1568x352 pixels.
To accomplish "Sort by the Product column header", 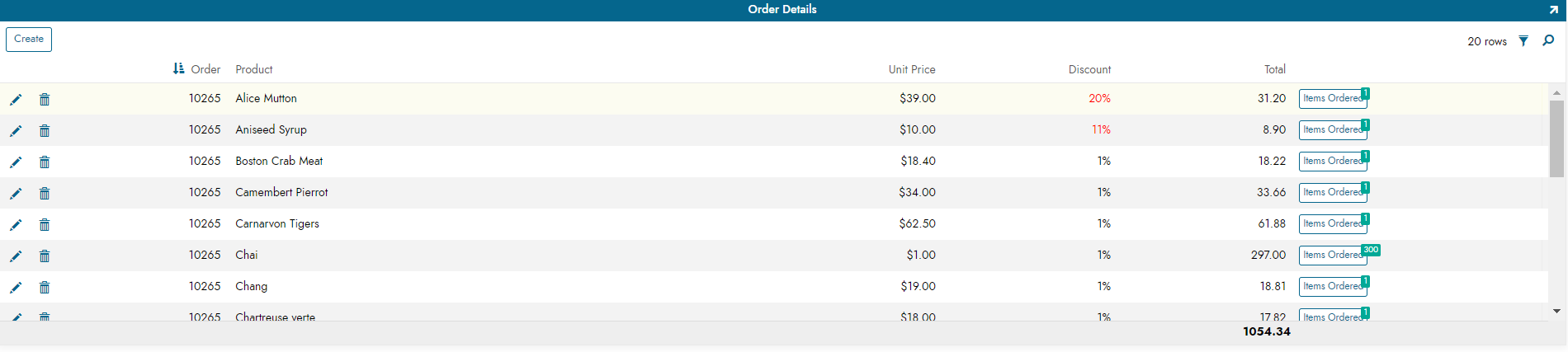I will [253, 69].
